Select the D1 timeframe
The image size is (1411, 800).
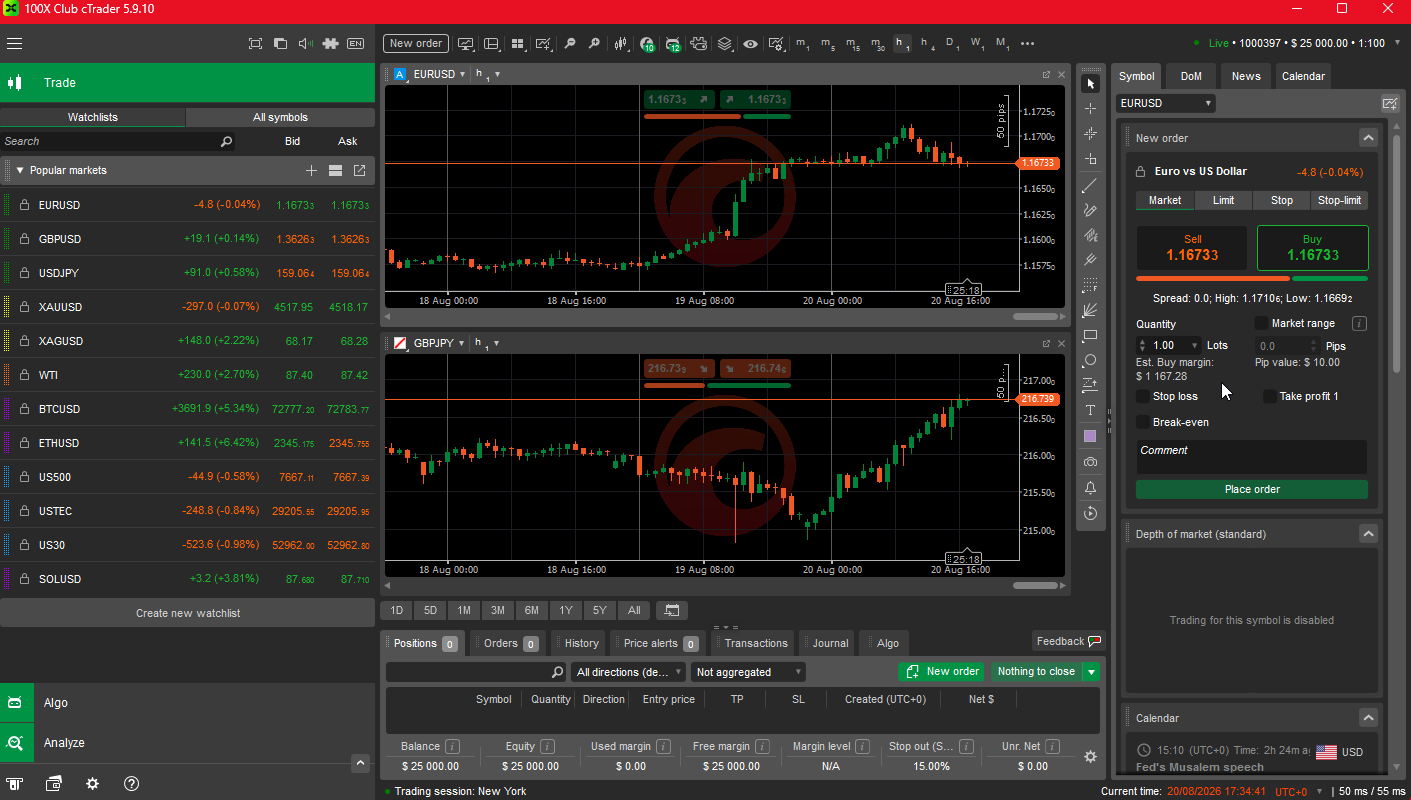point(952,44)
